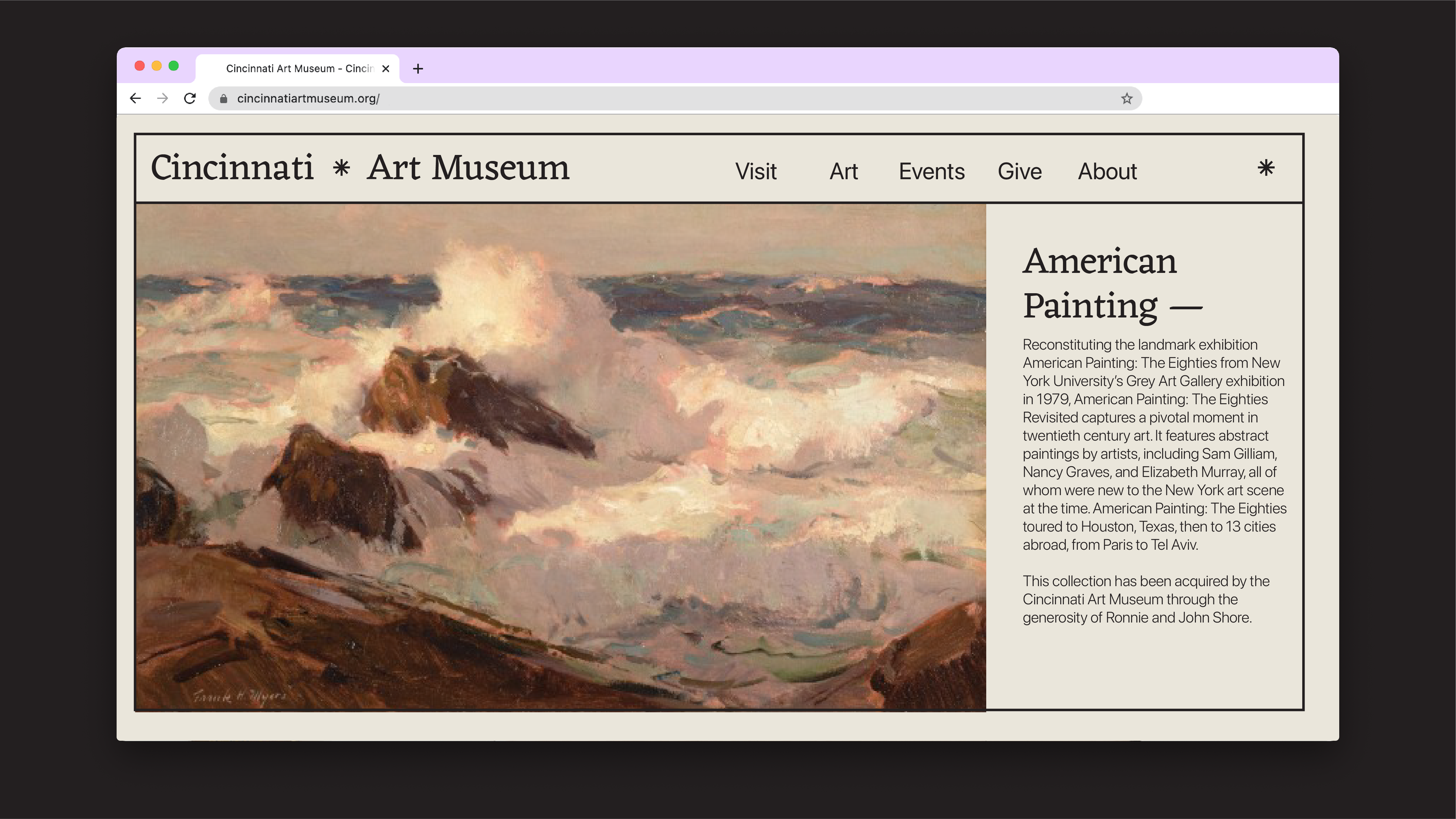
Task: Open the About page link
Action: click(x=1107, y=171)
